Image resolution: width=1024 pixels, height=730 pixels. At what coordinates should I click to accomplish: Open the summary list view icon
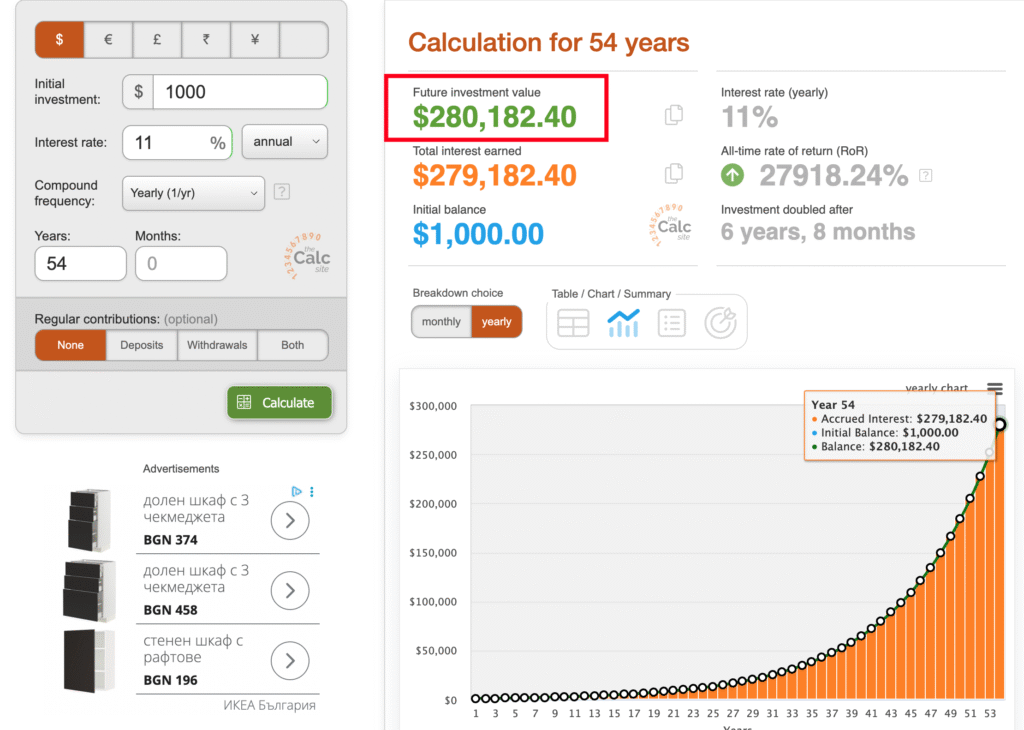(671, 323)
